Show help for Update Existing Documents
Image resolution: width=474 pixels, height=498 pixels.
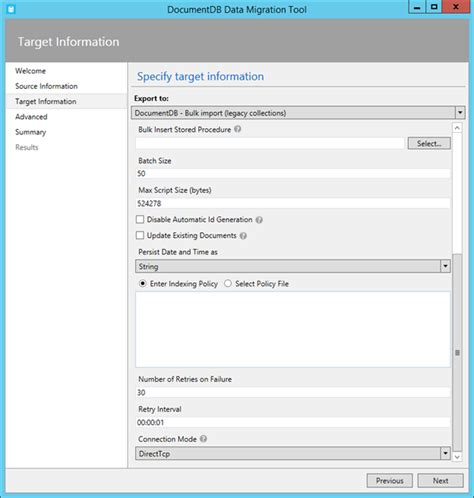click(x=243, y=236)
